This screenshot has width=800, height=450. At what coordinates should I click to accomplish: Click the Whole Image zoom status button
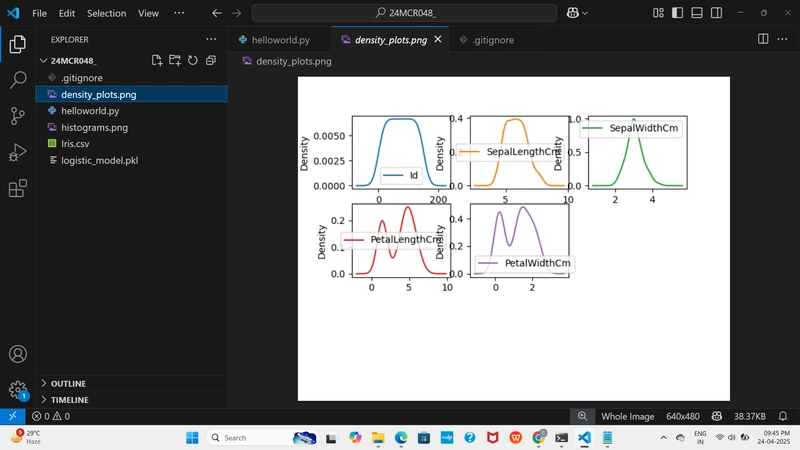pos(628,416)
